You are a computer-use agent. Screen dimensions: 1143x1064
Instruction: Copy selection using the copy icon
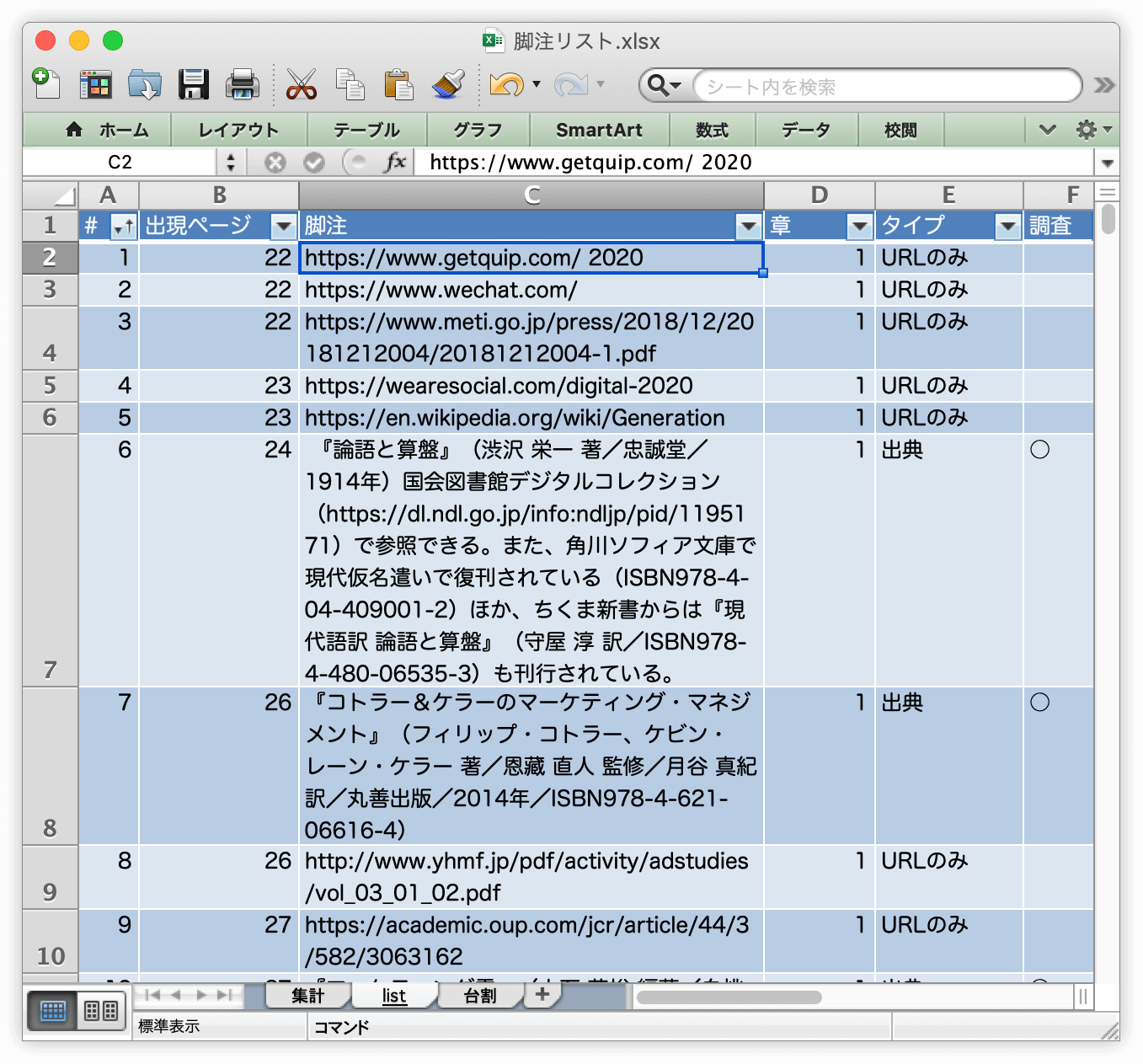tap(350, 84)
